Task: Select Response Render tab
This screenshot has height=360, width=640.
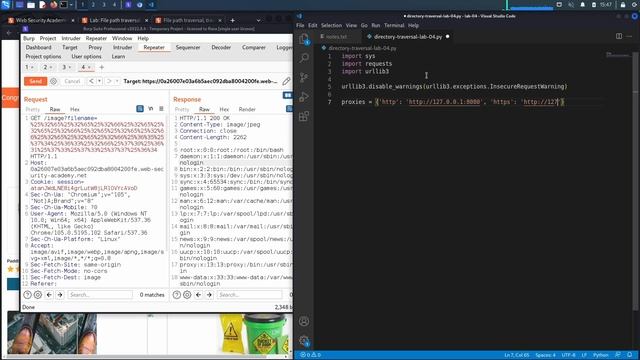Action: [247, 109]
